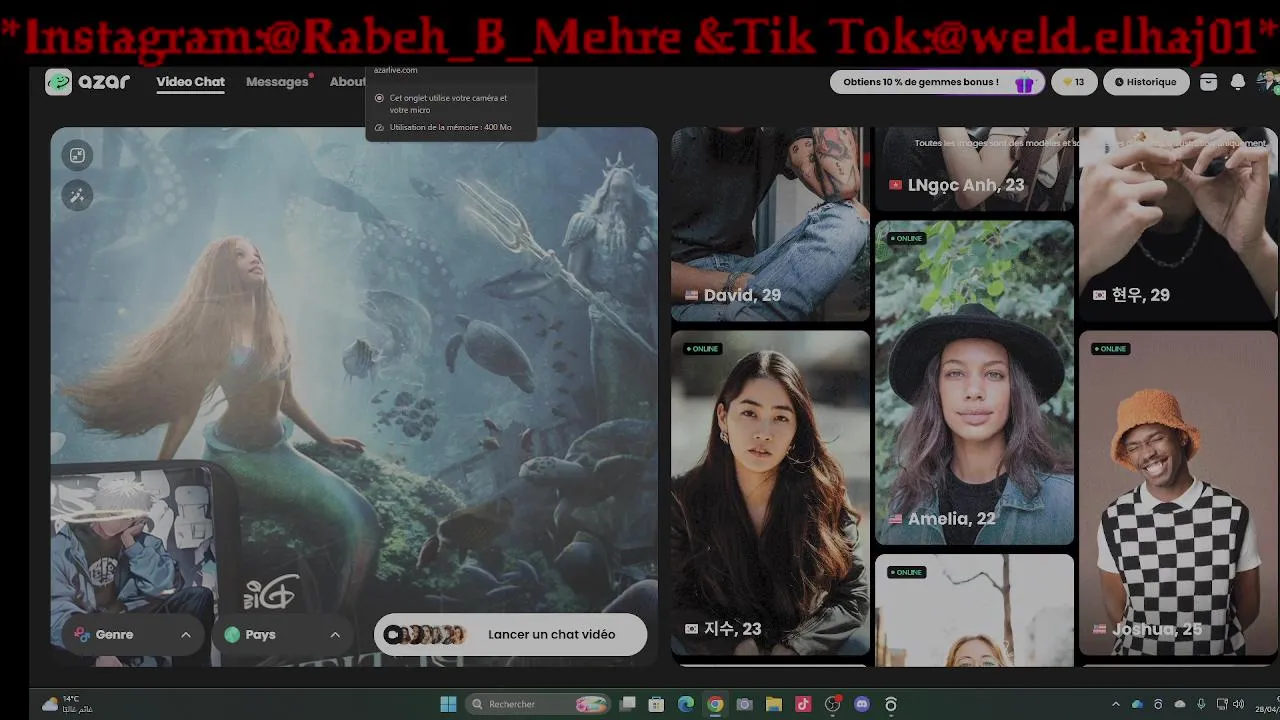This screenshot has width=1280, height=720.
Task: Open the Video Chat tab
Action: (x=190, y=82)
